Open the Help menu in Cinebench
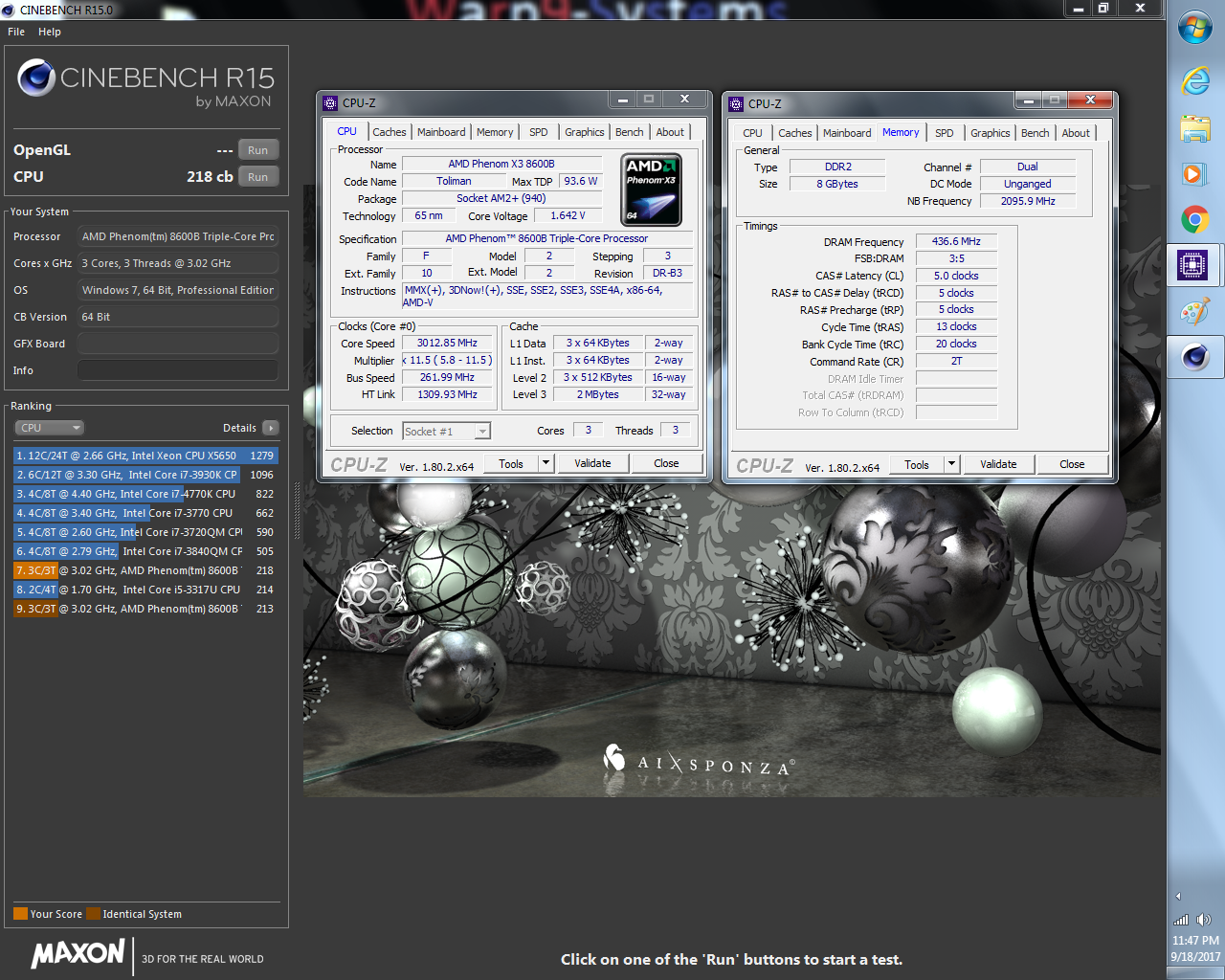The width and height of the screenshot is (1225, 980). tap(50, 32)
